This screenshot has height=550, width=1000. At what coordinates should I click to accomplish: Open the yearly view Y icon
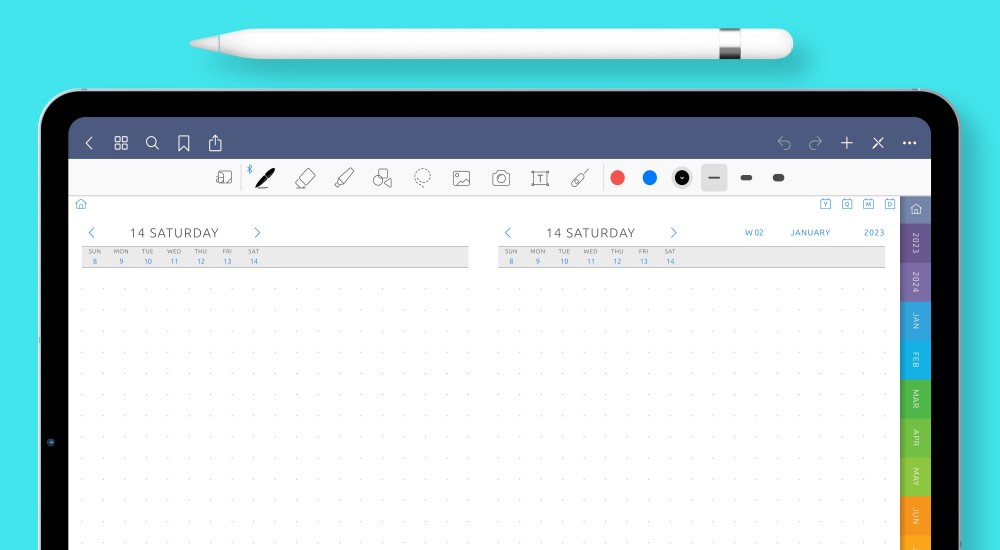pyautogui.click(x=825, y=204)
